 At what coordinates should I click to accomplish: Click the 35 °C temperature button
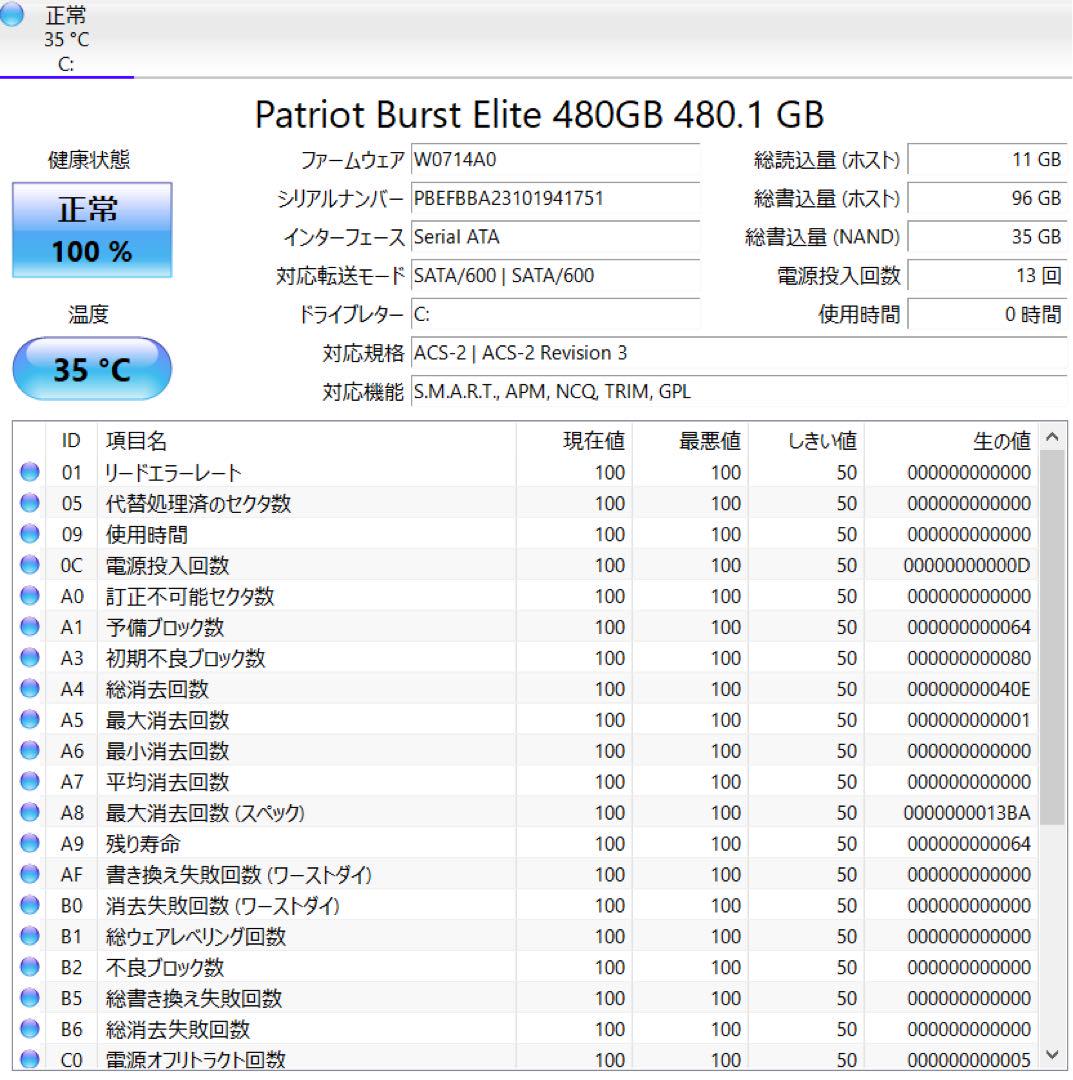[x=92, y=369]
